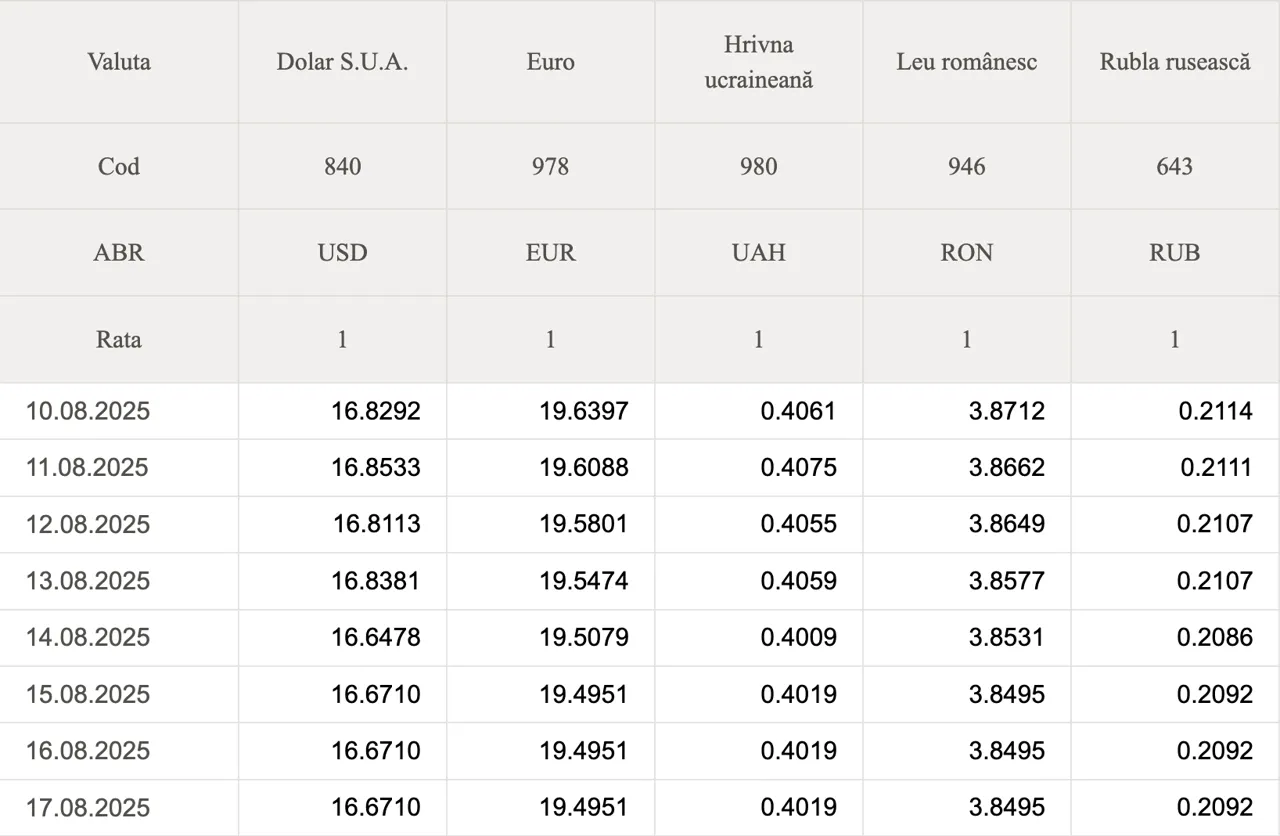1280x836 pixels.
Task: Select the Rubla rusească header cell
Action: tap(1174, 62)
